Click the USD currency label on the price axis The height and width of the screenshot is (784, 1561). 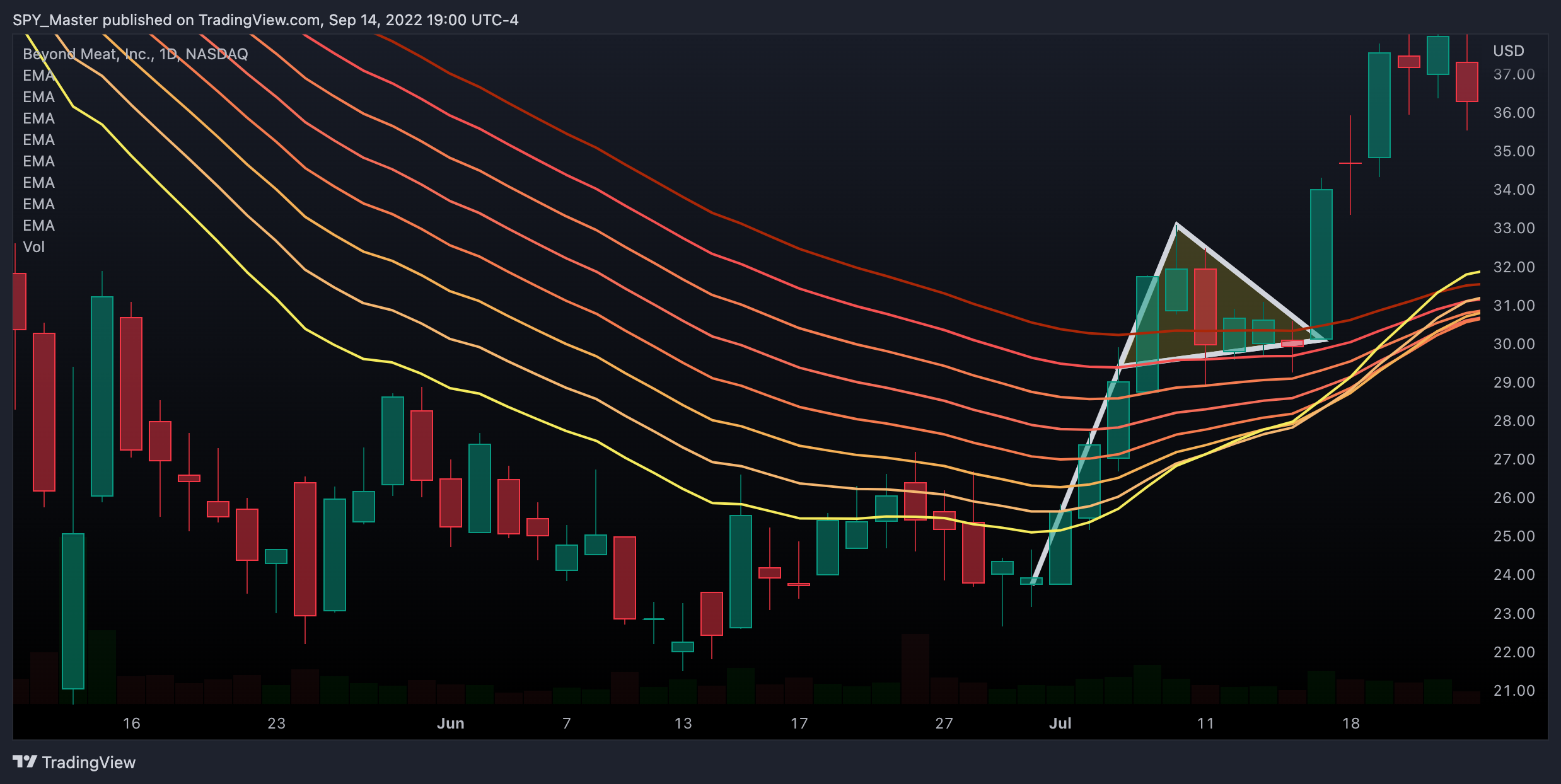tap(1509, 51)
